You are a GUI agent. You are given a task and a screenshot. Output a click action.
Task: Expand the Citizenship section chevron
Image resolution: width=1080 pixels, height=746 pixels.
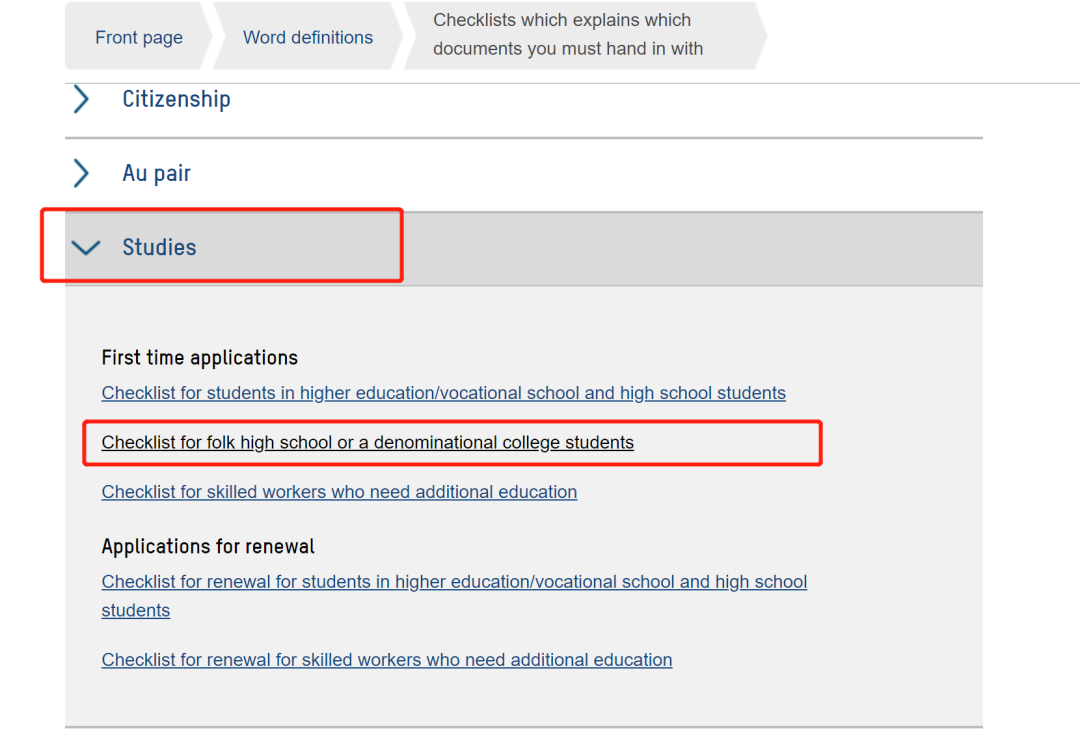pos(82,99)
